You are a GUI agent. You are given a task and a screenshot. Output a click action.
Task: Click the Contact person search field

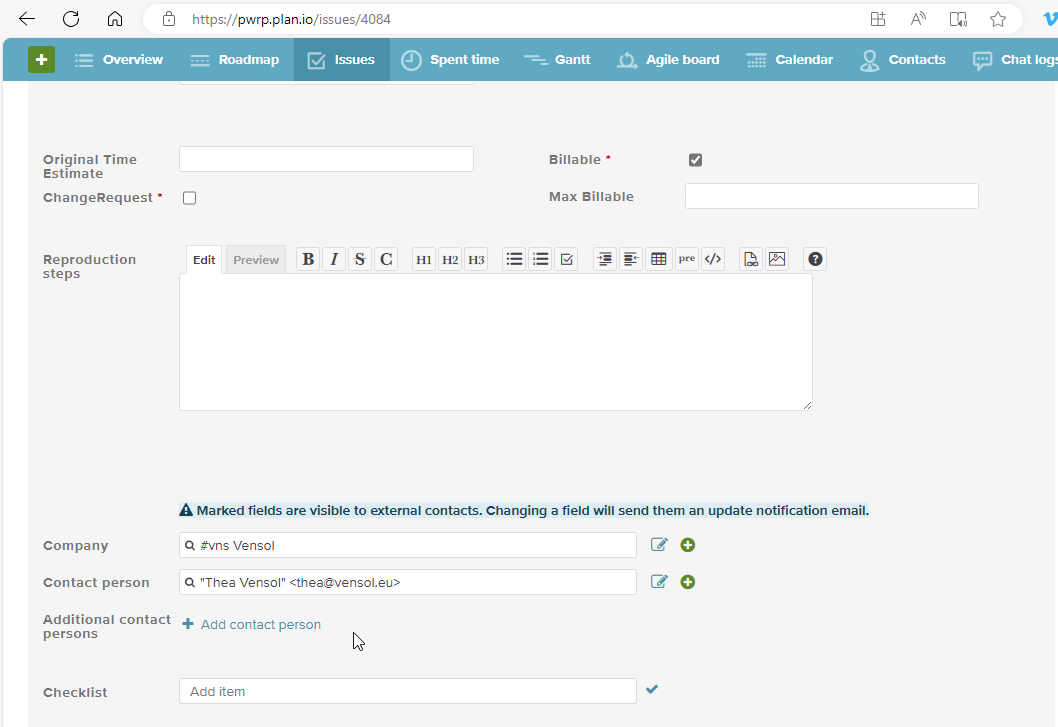408,582
